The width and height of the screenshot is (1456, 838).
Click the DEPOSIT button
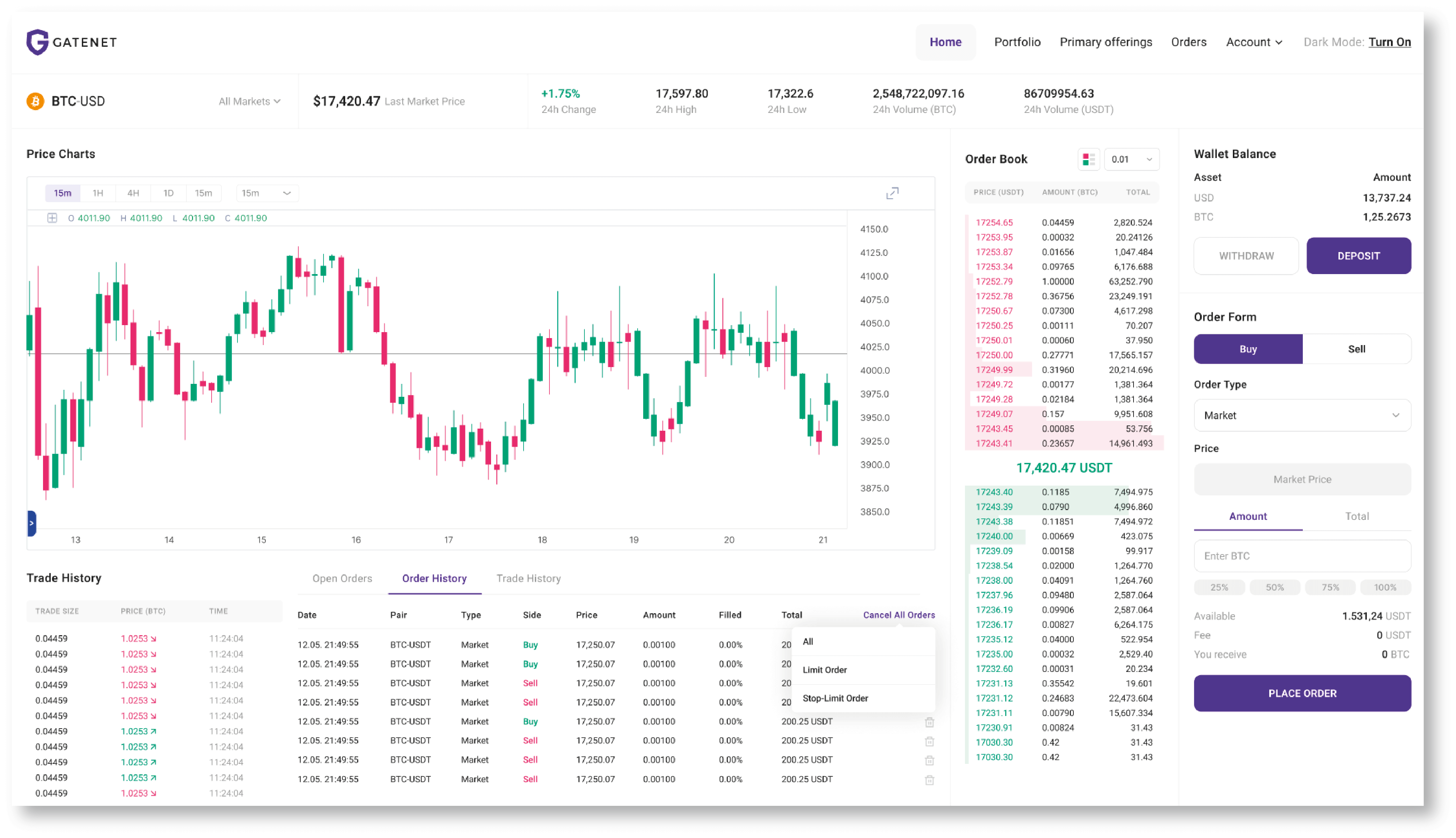pyautogui.click(x=1358, y=256)
